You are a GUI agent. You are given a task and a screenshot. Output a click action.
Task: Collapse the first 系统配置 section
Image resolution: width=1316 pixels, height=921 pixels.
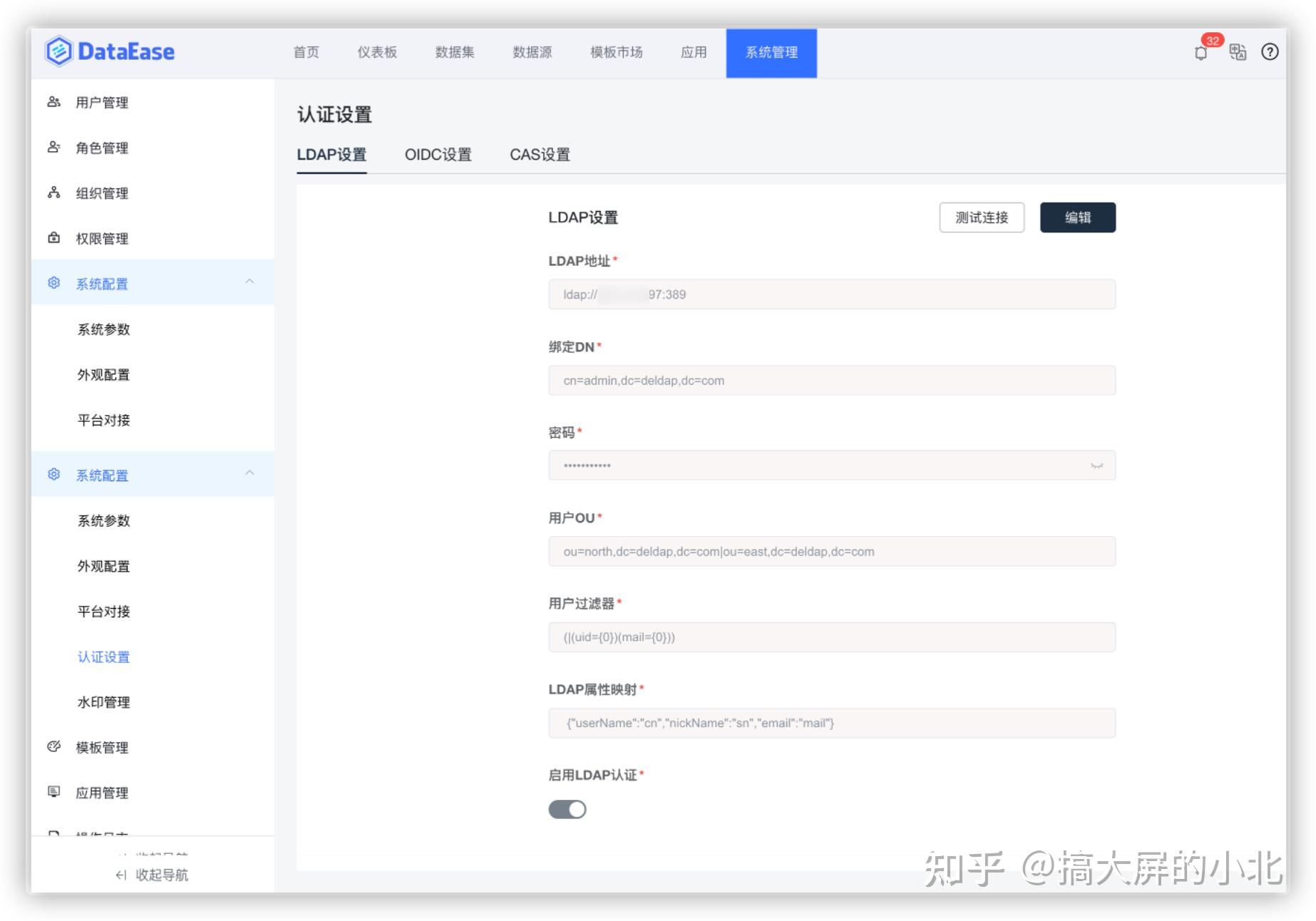pos(249,282)
